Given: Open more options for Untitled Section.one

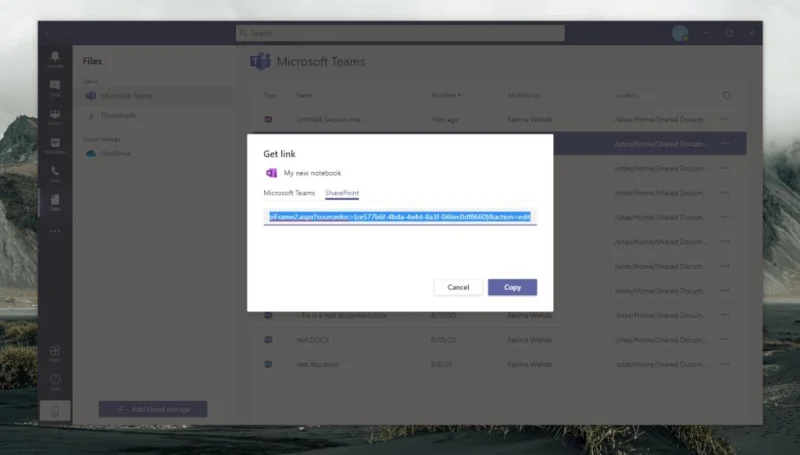Looking at the screenshot, I should (x=725, y=119).
